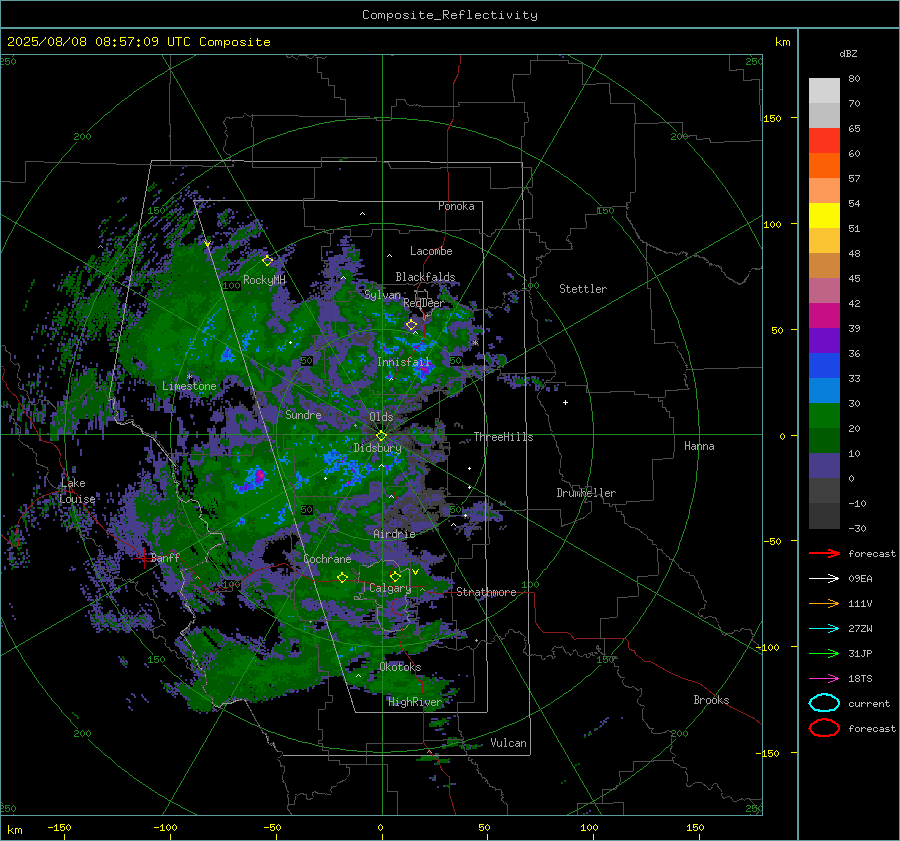
Task: Click the orange 111V arrow legend icon
Action: tap(824, 603)
